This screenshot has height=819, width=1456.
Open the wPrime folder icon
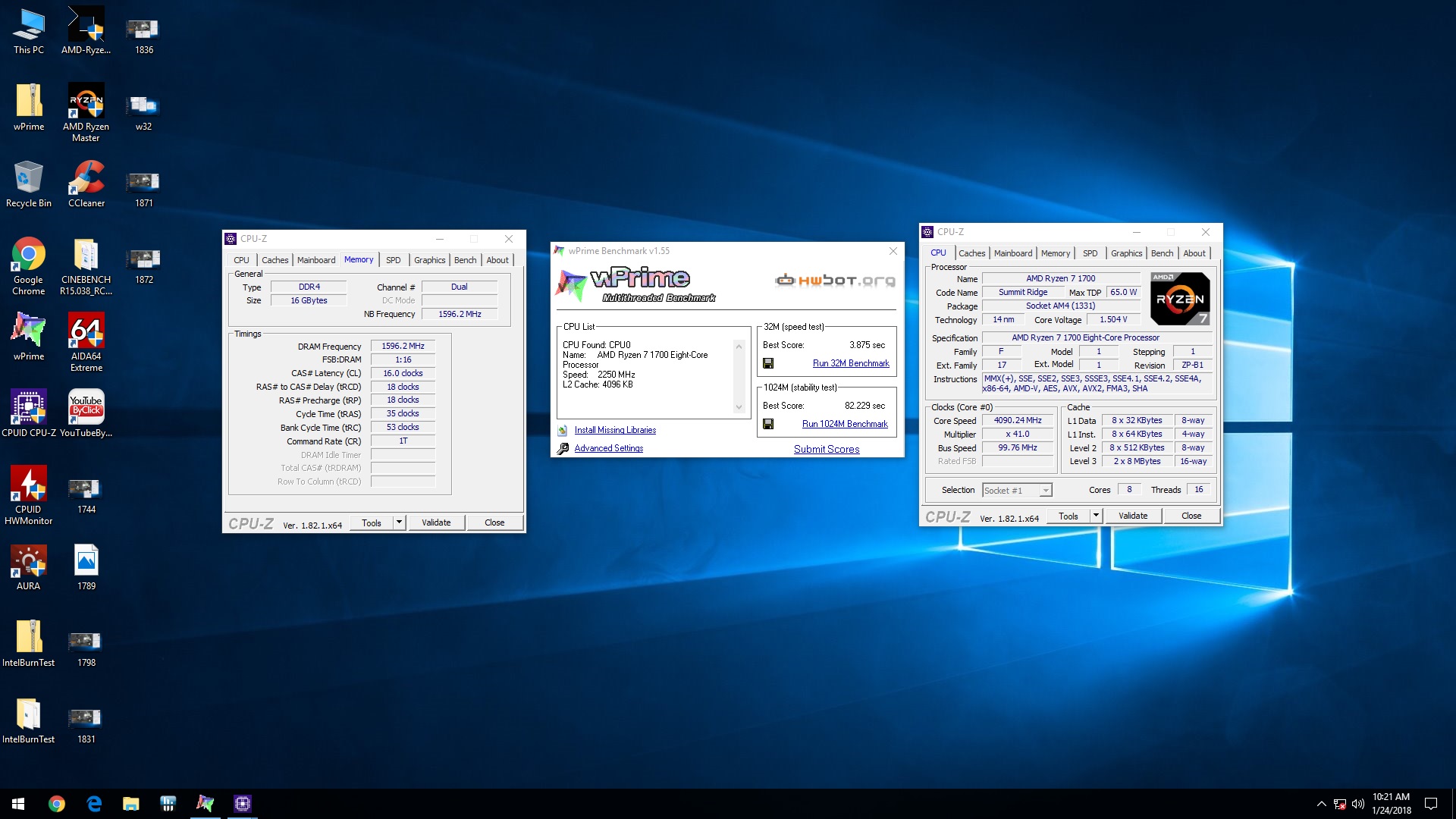29,108
